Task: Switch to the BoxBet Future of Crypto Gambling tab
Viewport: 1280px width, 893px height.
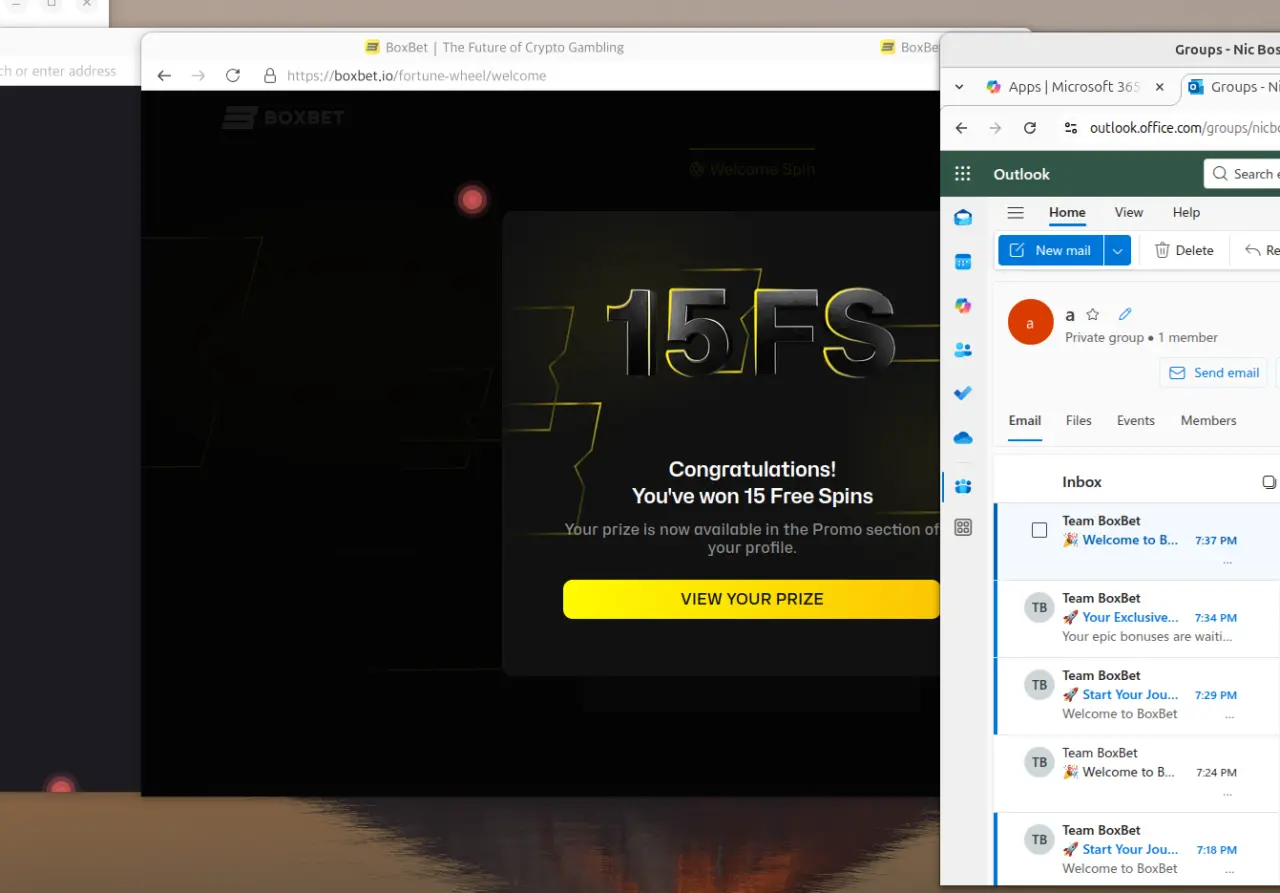Action: 495,47
